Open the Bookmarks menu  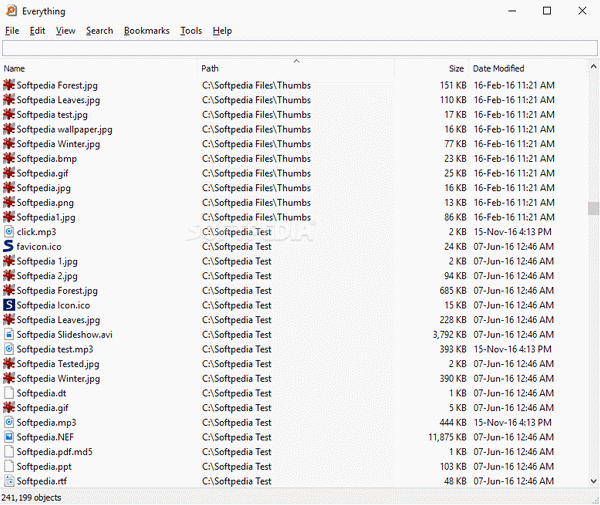click(x=147, y=31)
